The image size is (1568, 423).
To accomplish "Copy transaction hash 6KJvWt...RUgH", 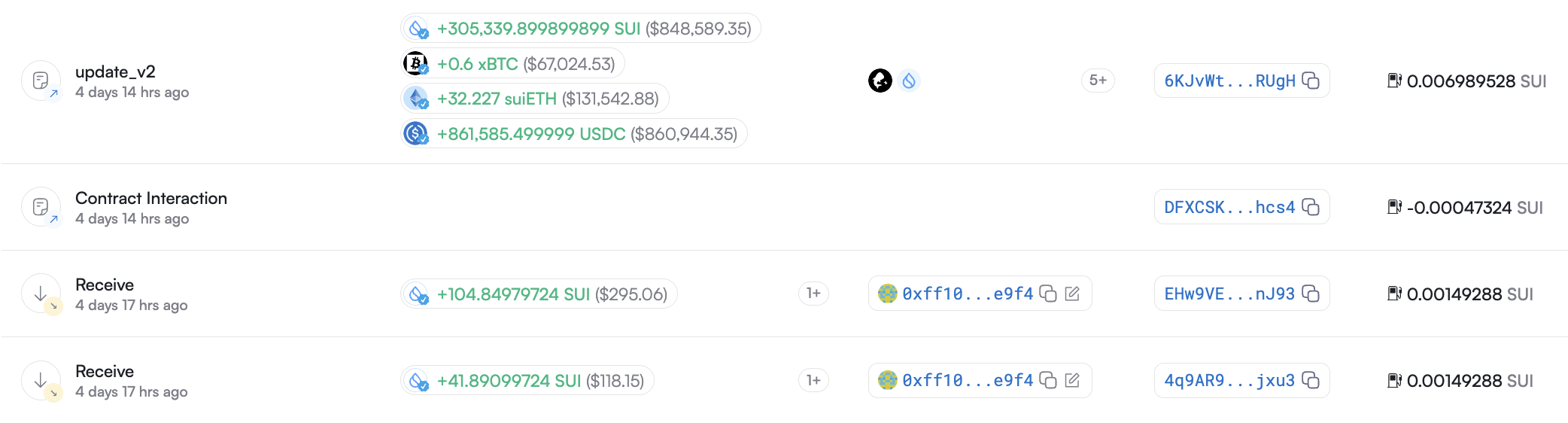I will (1311, 81).
